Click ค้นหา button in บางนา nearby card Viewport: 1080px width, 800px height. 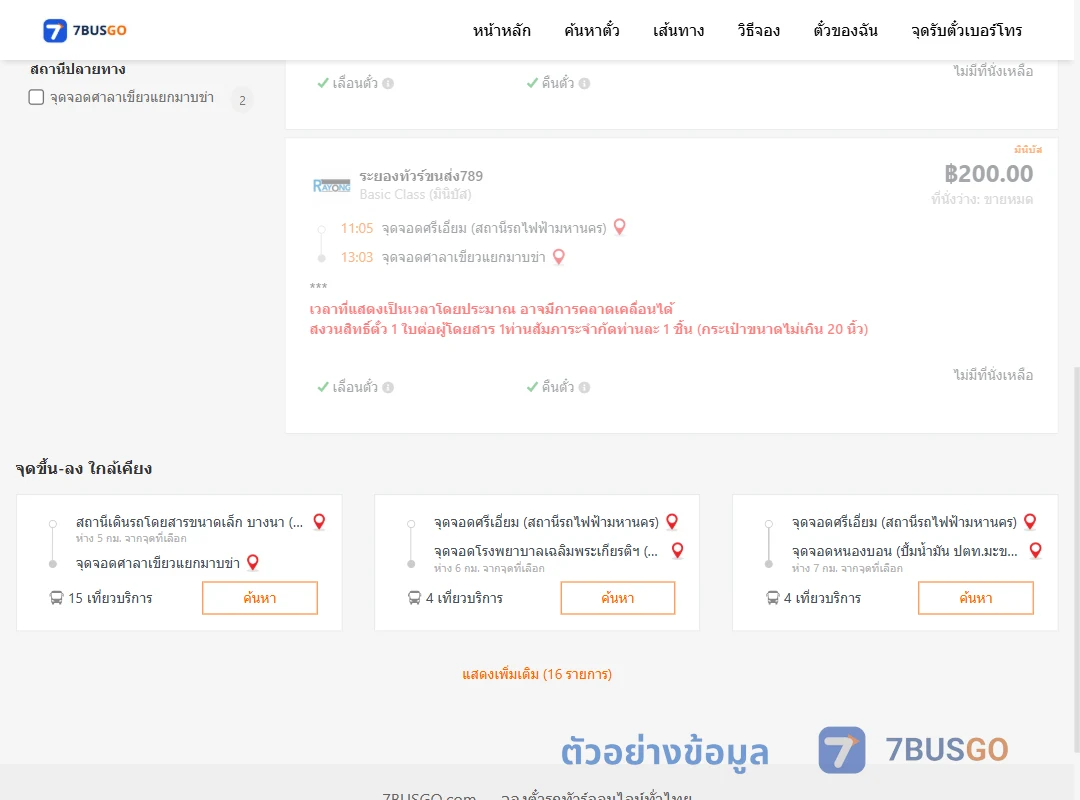point(260,598)
